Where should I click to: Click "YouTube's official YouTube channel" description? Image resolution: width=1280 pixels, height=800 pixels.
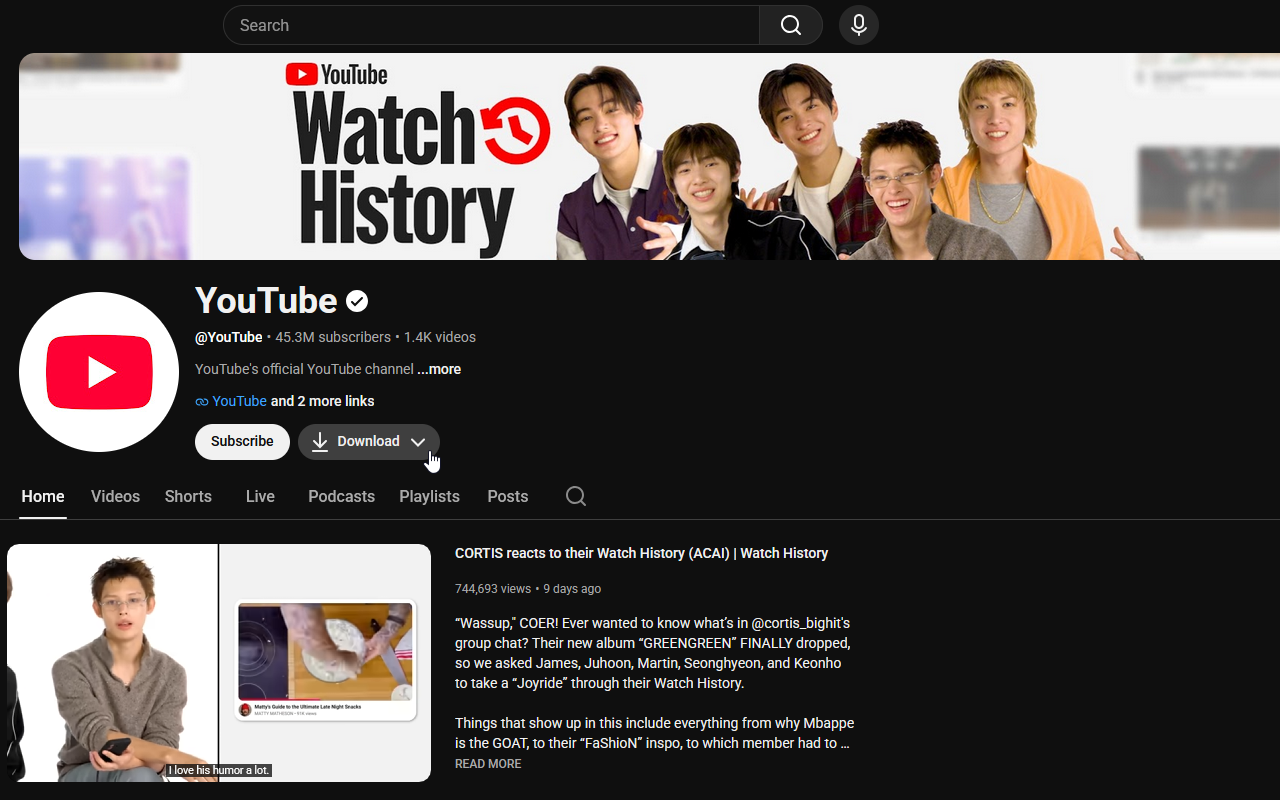click(304, 369)
